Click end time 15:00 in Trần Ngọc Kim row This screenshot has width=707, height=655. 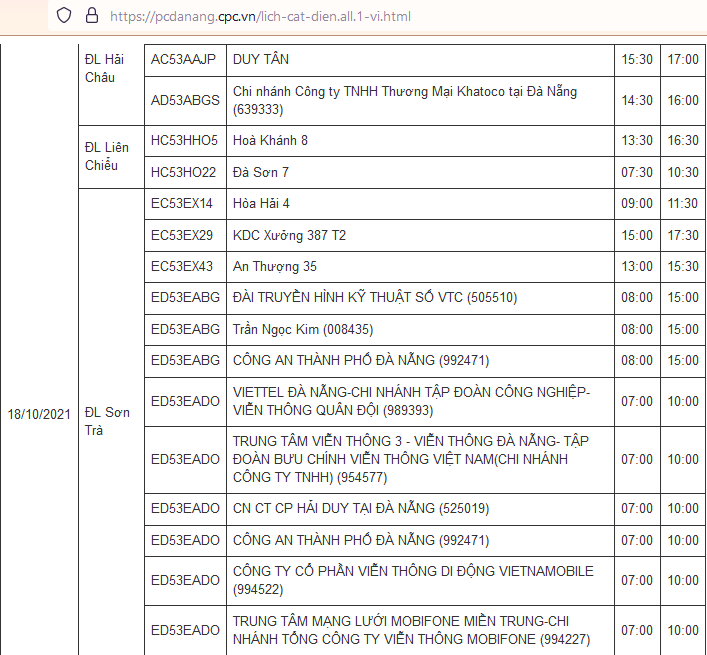[683, 330]
